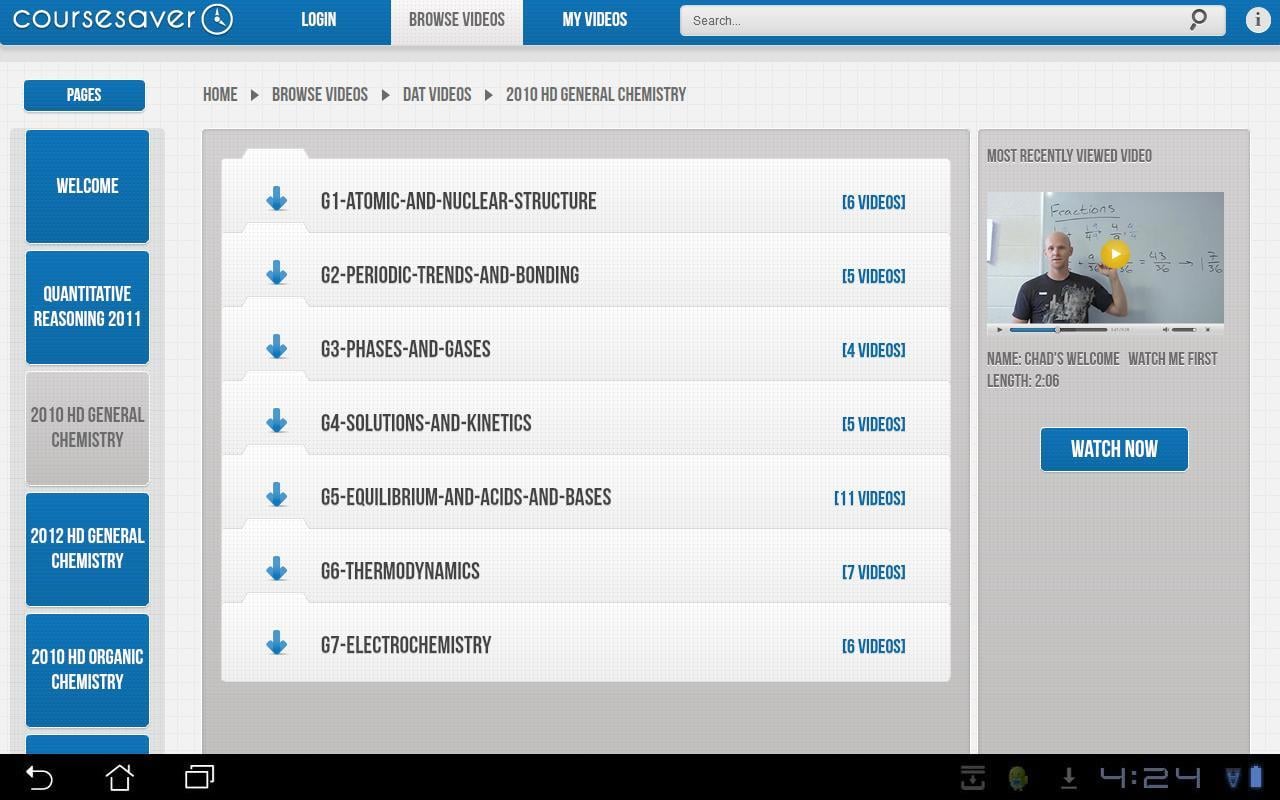
Task: Click small play control under video
Action: (x=999, y=329)
